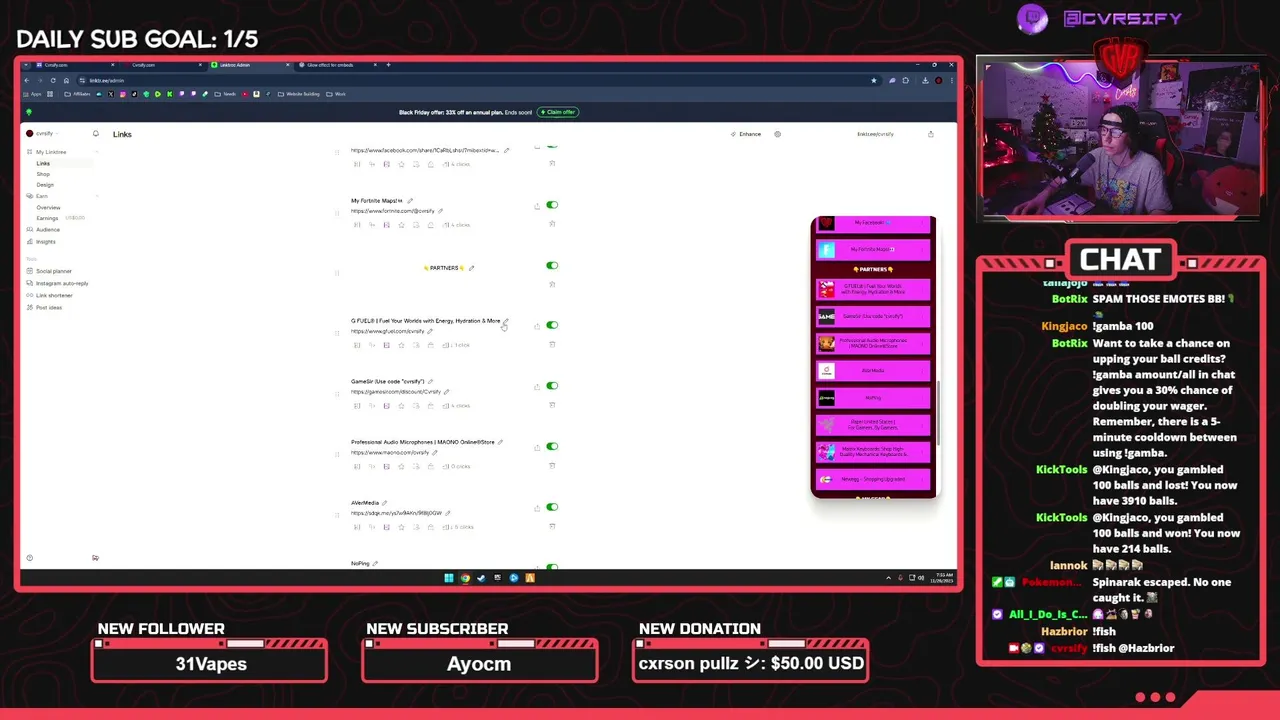The height and width of the screenshot is (720, 1280).
Task: Open browser downloads icon
Action: pyautogui.click(x=925, y=80)
